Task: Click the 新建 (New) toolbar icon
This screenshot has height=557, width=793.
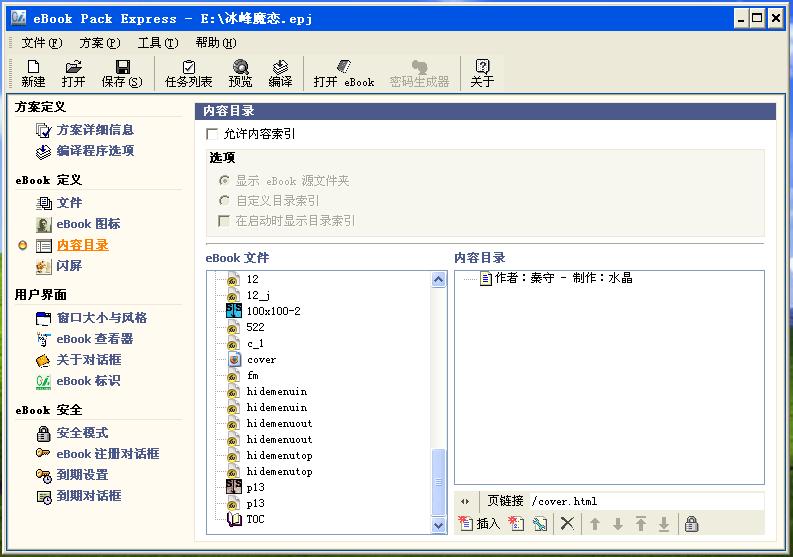Action: click(x=33, y=74)
